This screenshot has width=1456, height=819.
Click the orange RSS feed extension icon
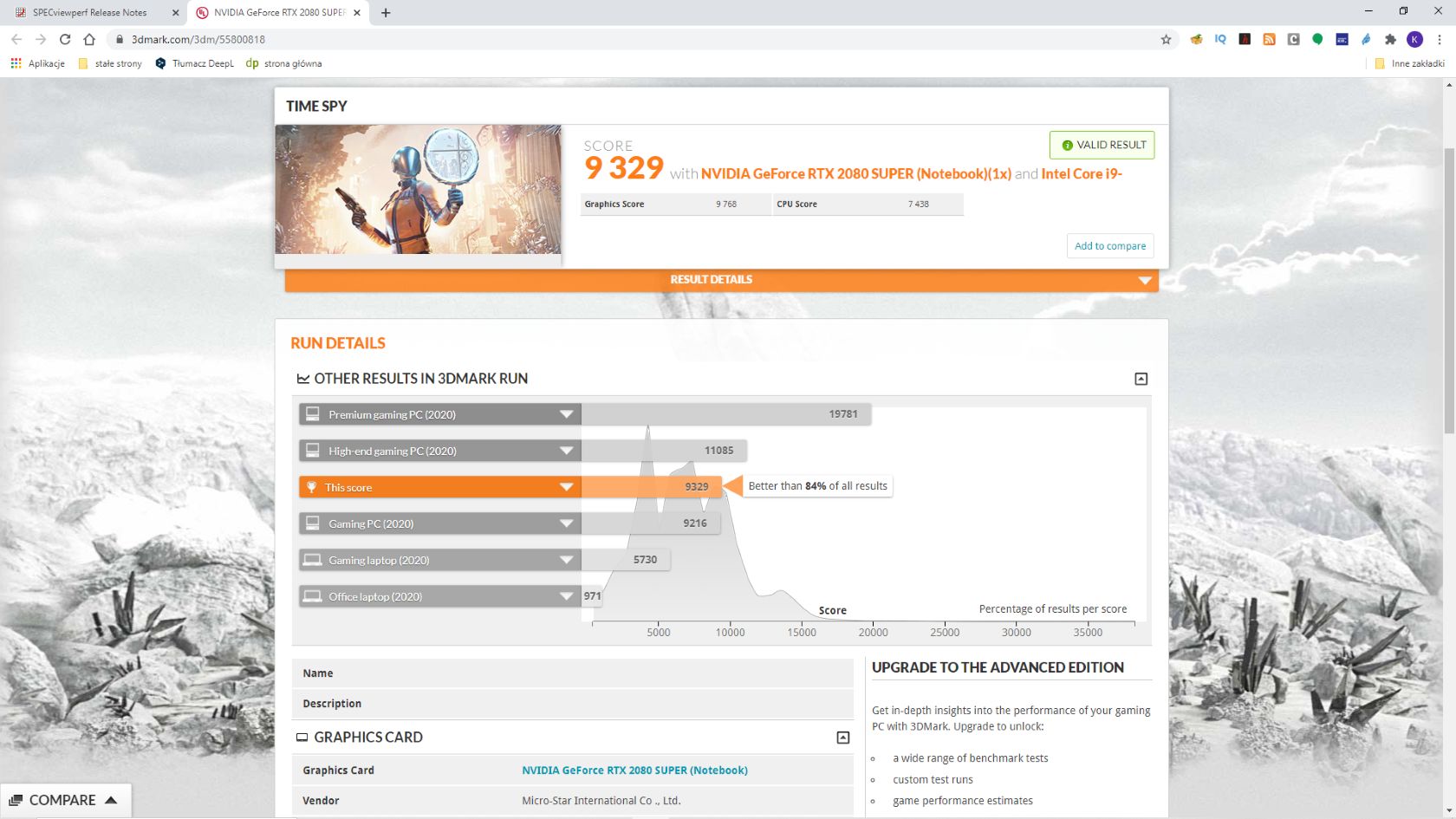coord(1269,39)
